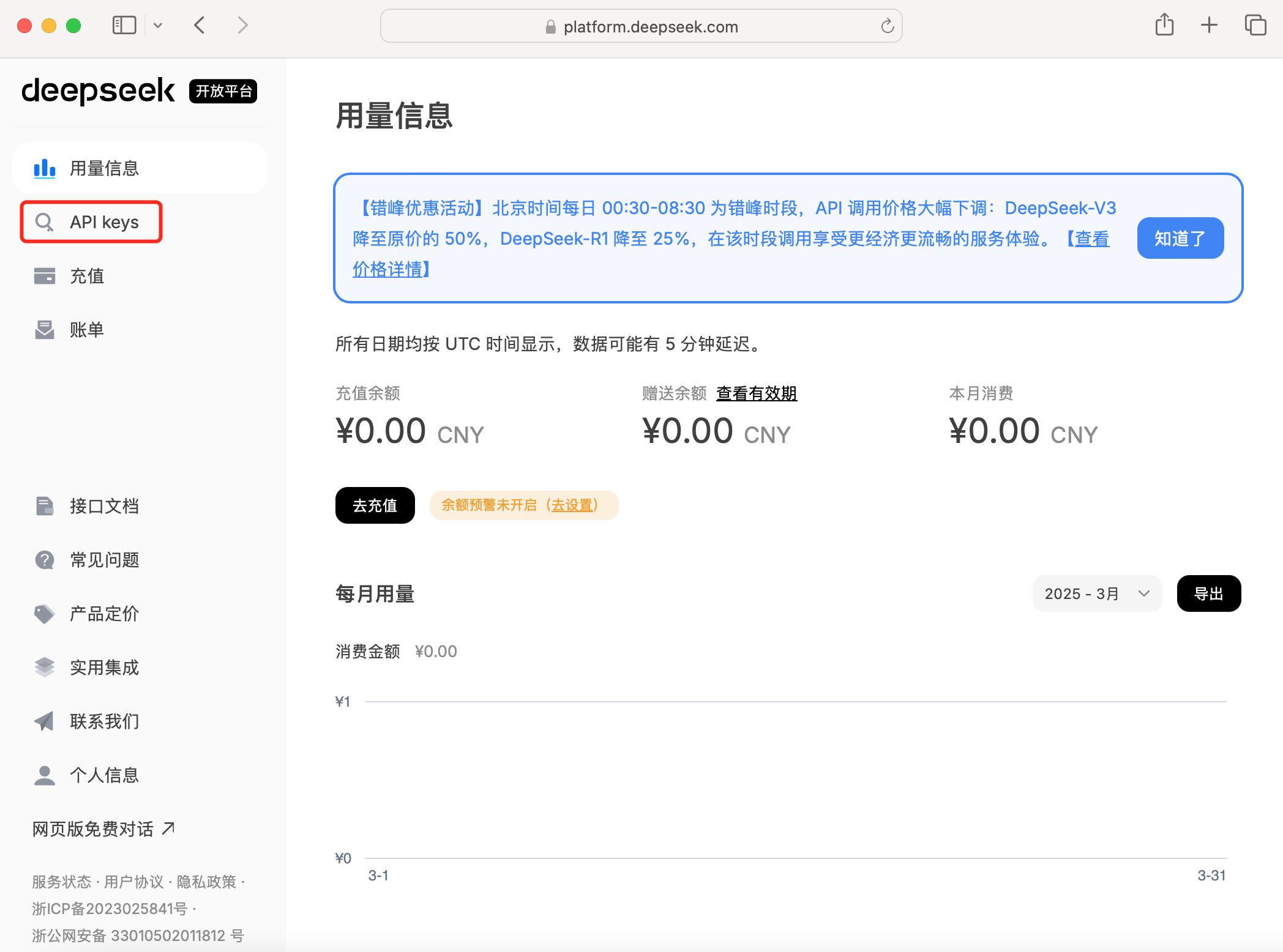Open the 服务状态 footer link
The image size is (1283, 952).
61,882
